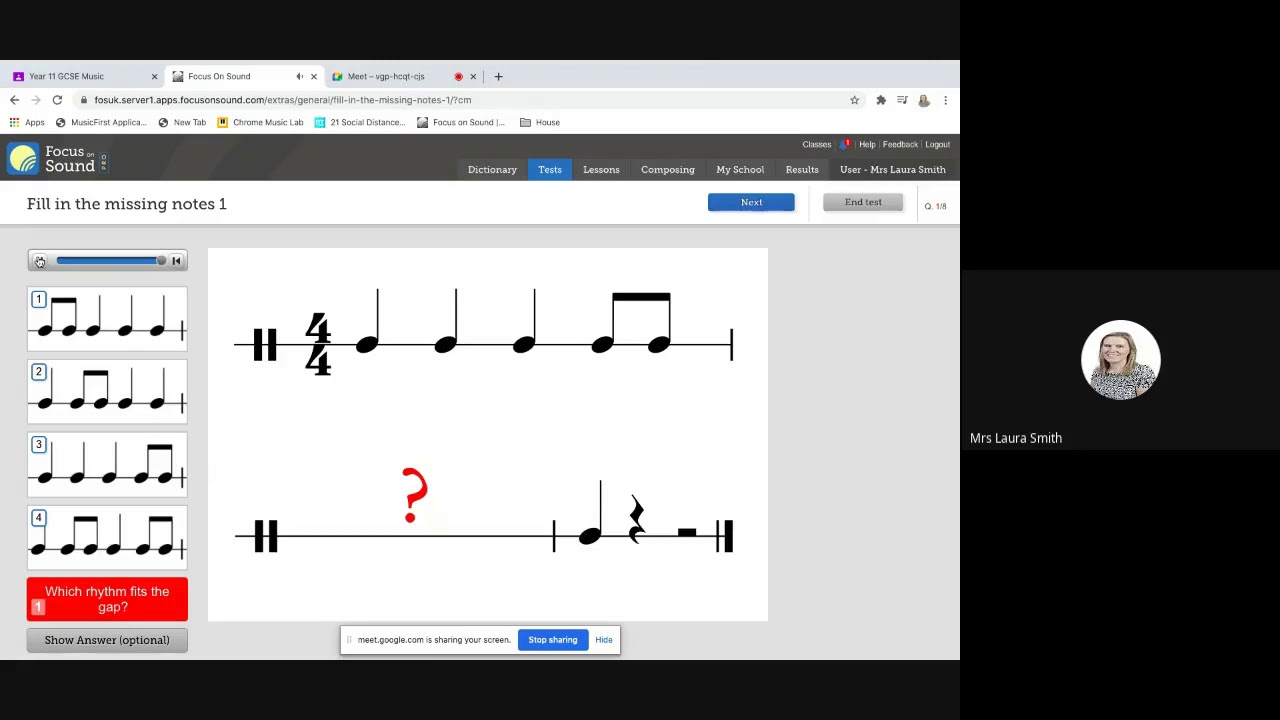
Task: Open the Tests menu tab
Action: 550,170
